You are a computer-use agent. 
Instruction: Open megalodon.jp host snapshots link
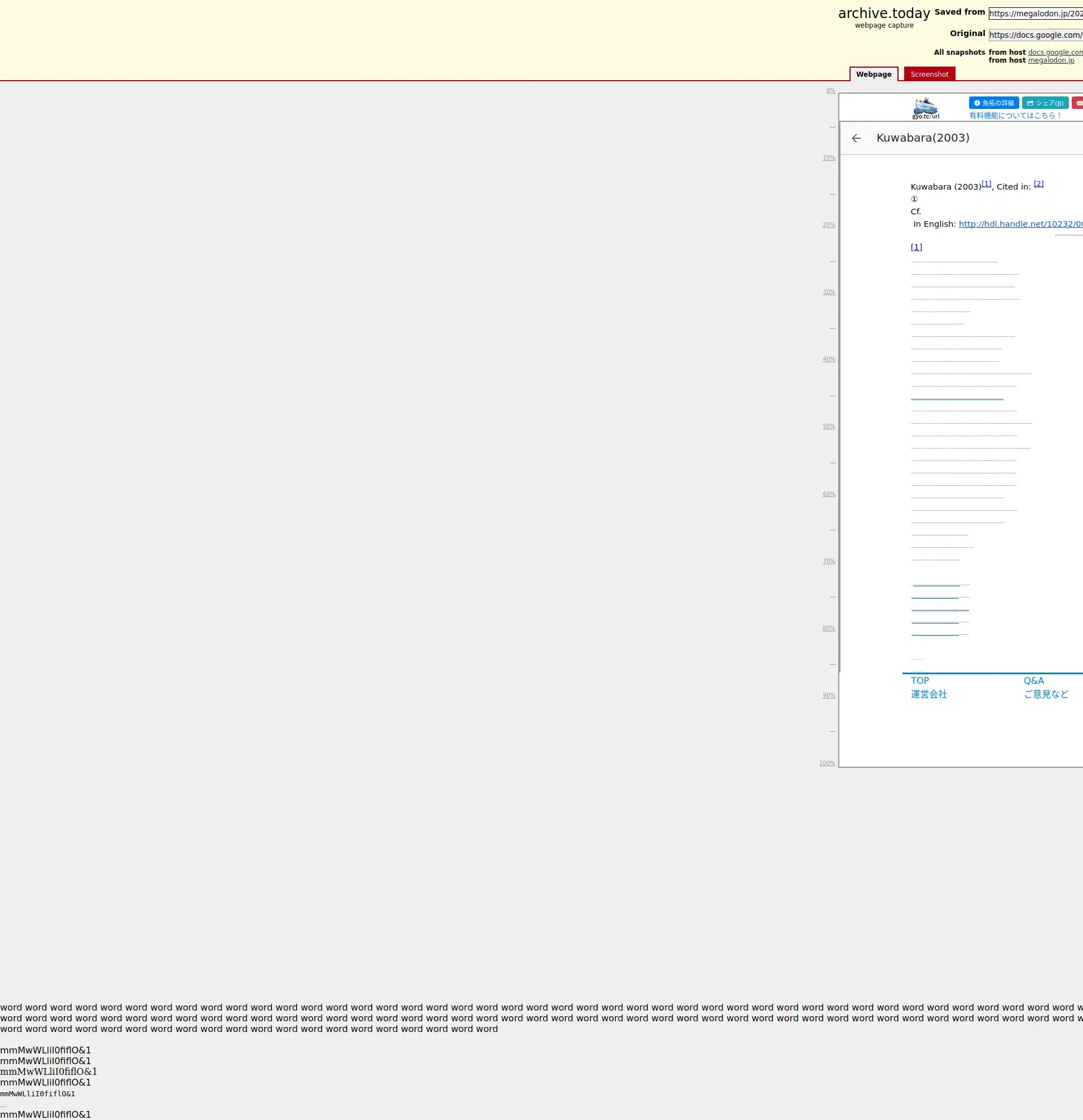1050,60
